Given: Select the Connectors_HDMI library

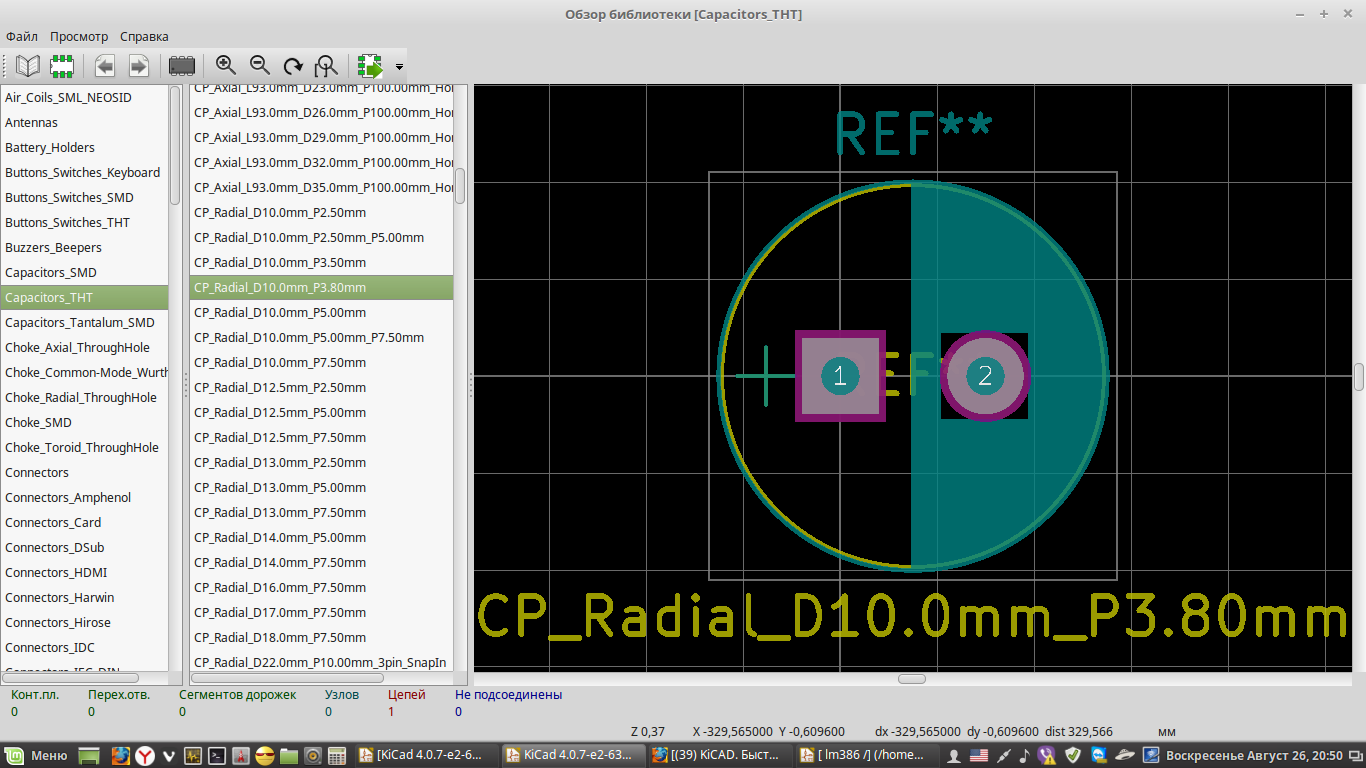Looking at the screenshot, I should (84, 572).
